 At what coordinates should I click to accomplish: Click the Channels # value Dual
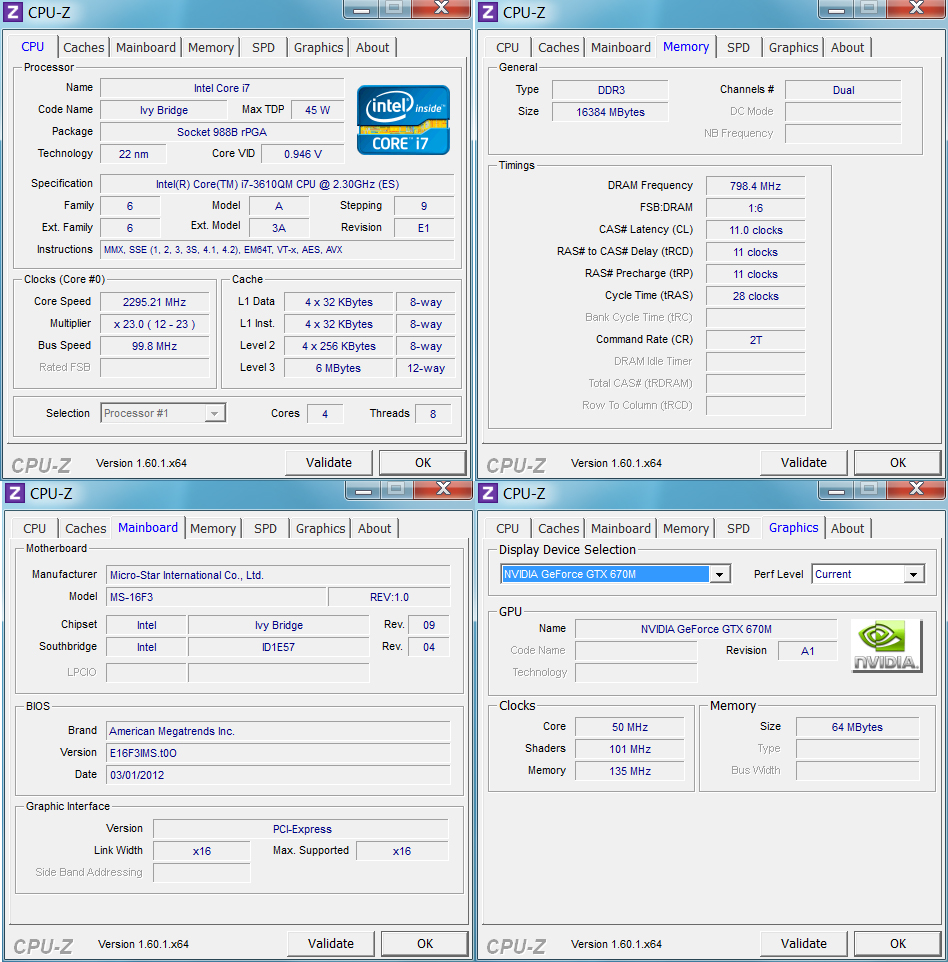coord(843,90)
